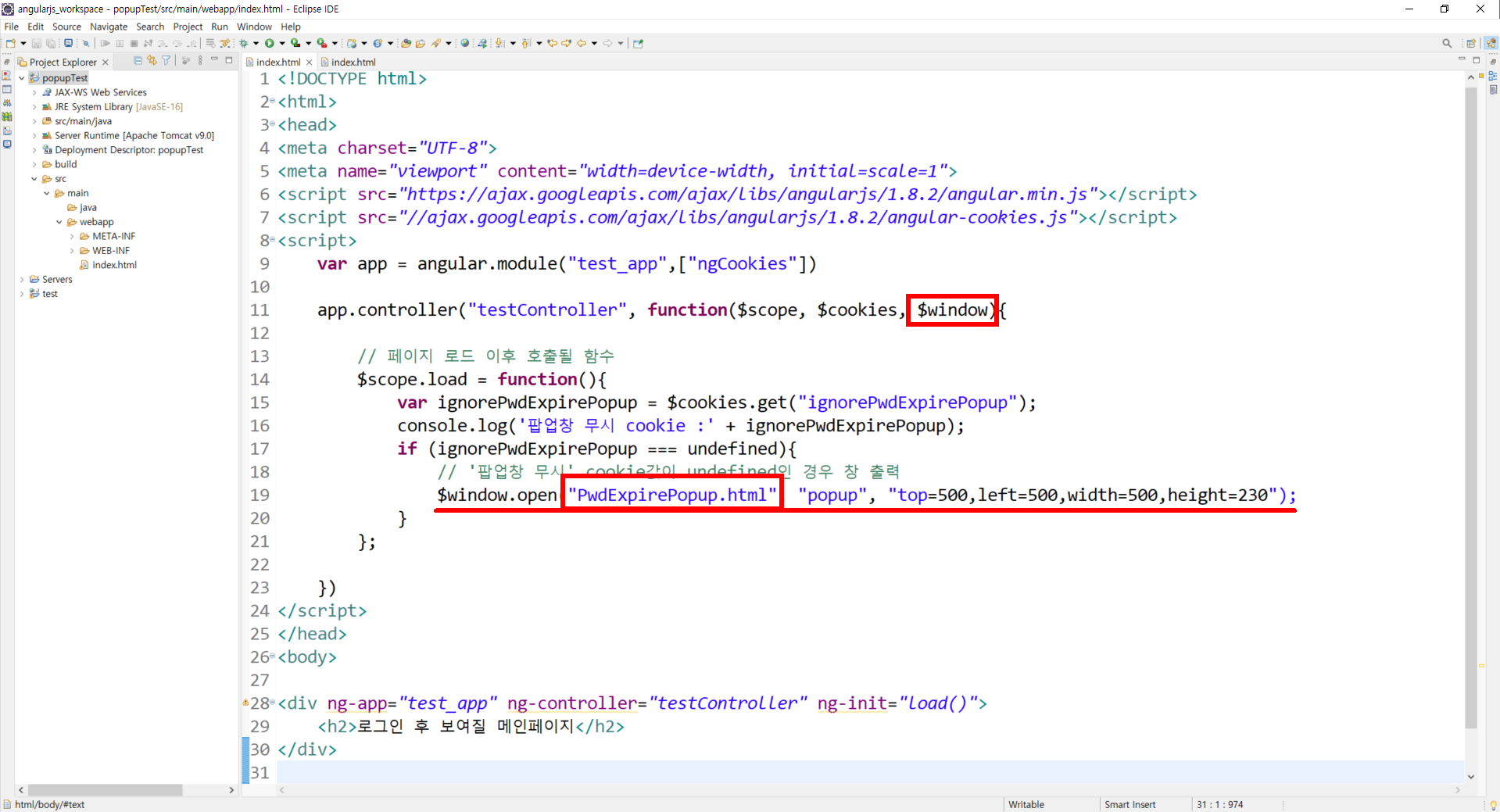Click the editor scroll-down arrow

pyautogui.click(x=1471, y=777)
